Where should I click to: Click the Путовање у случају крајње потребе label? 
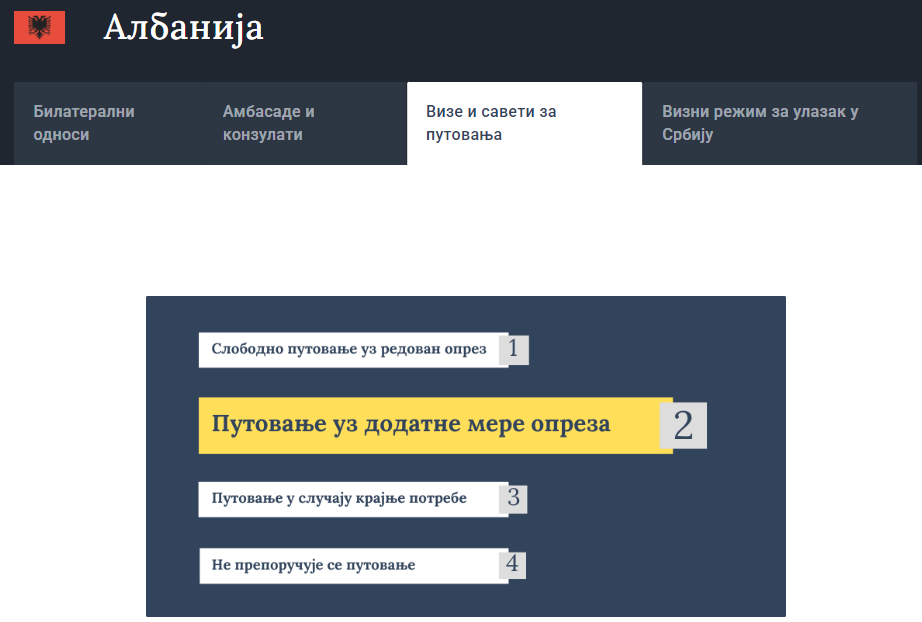tap(340, 498)
